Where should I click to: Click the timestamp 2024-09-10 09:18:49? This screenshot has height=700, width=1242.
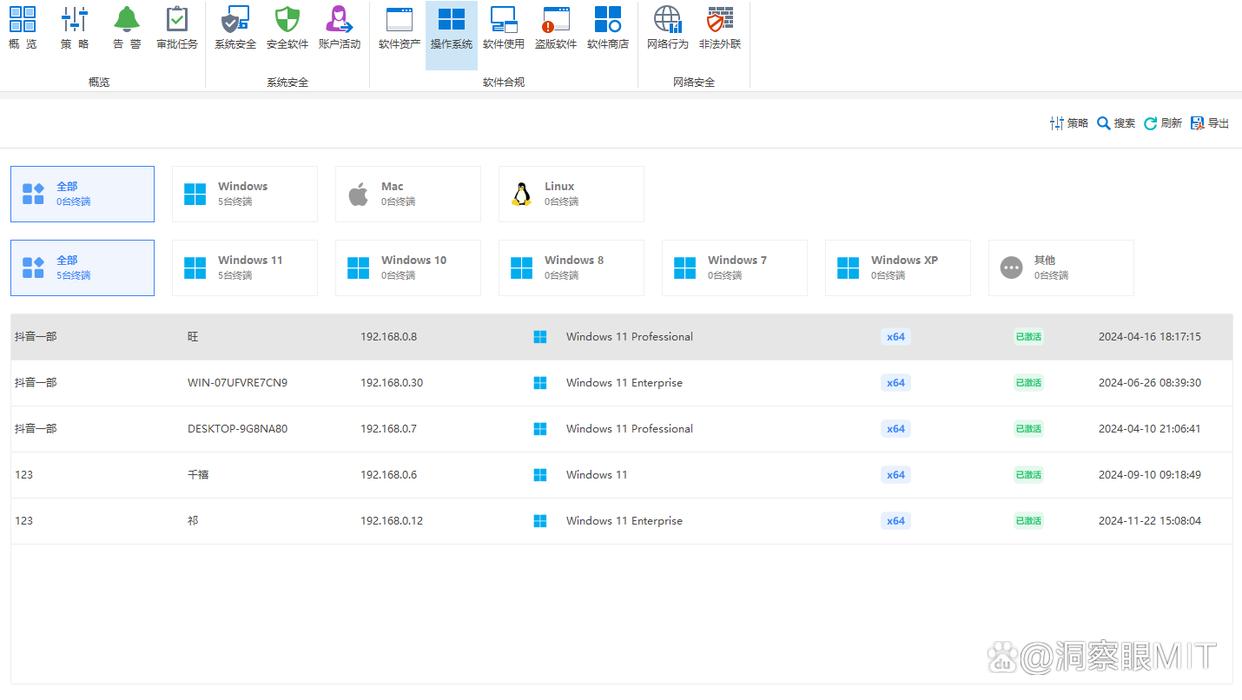(1150, 475)
